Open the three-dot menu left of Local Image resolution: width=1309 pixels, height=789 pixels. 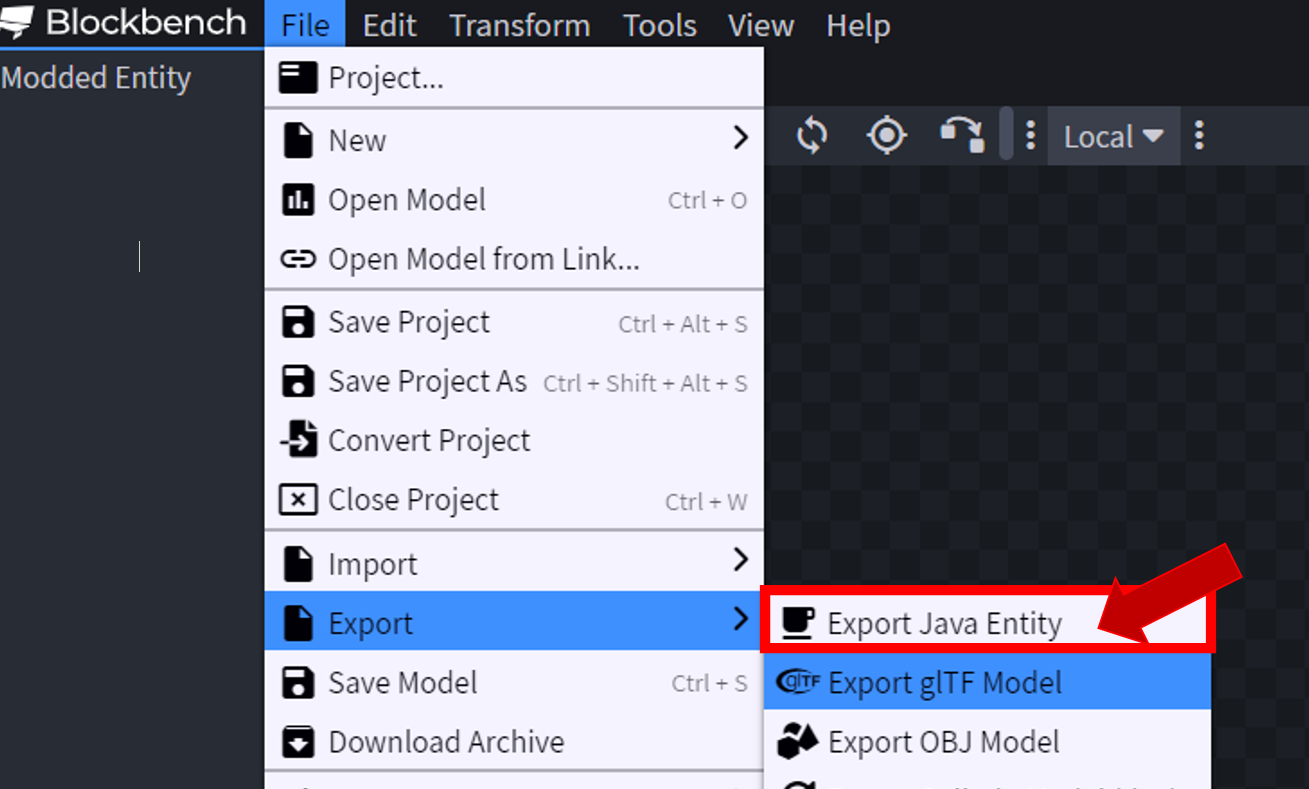click(x=1031, y=136)
